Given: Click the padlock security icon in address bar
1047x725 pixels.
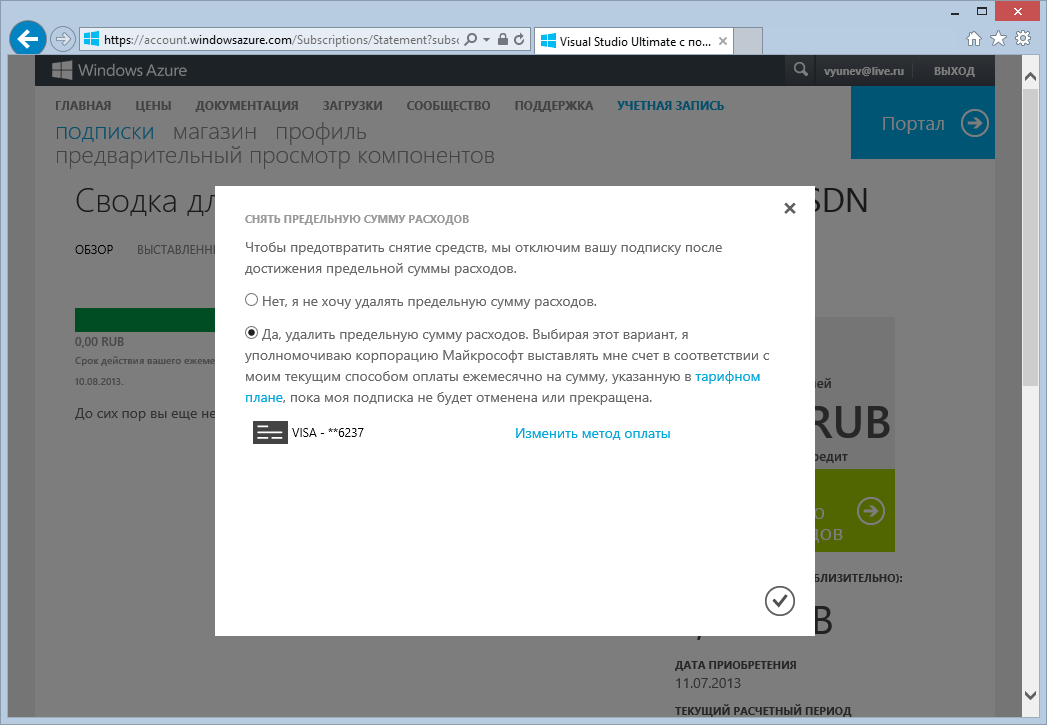Looking at the screenshot, I should point(503,39).
